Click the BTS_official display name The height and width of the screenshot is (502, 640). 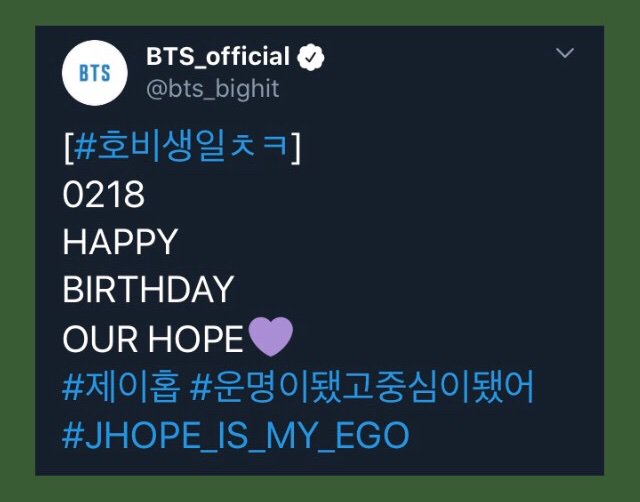coord(218,56)
